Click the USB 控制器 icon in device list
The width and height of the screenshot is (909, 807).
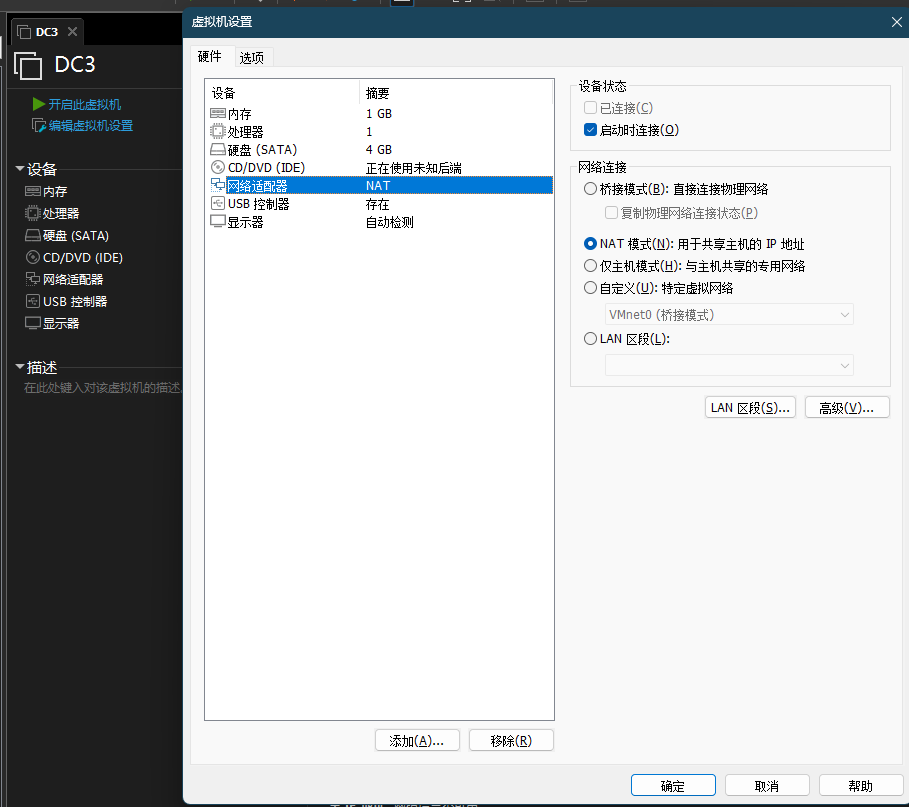pyautogui.click(x=218, y=204)
